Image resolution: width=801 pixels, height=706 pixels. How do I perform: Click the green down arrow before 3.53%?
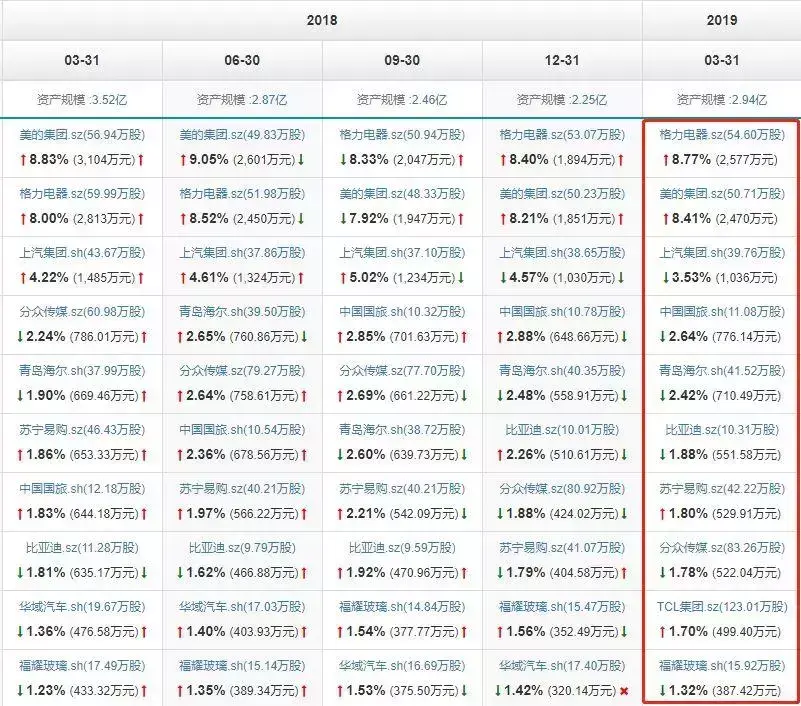[663, 277]
